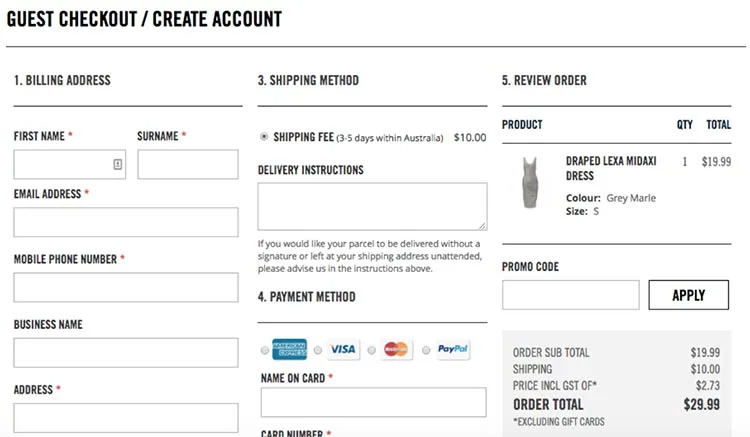Click the Name on Card field
The height and width of the screenshot is (437, 750).
(372, 402)
